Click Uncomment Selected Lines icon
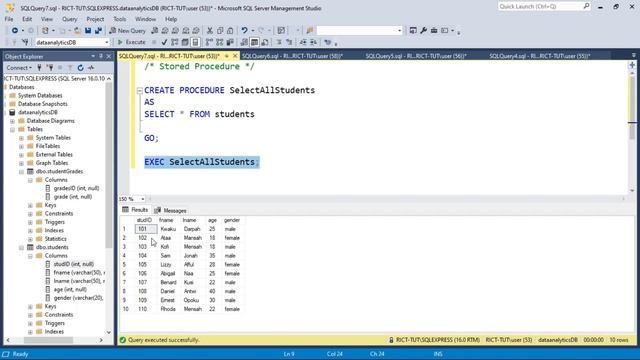The width and height of the screenshot is (640, 360). point(289,42)
